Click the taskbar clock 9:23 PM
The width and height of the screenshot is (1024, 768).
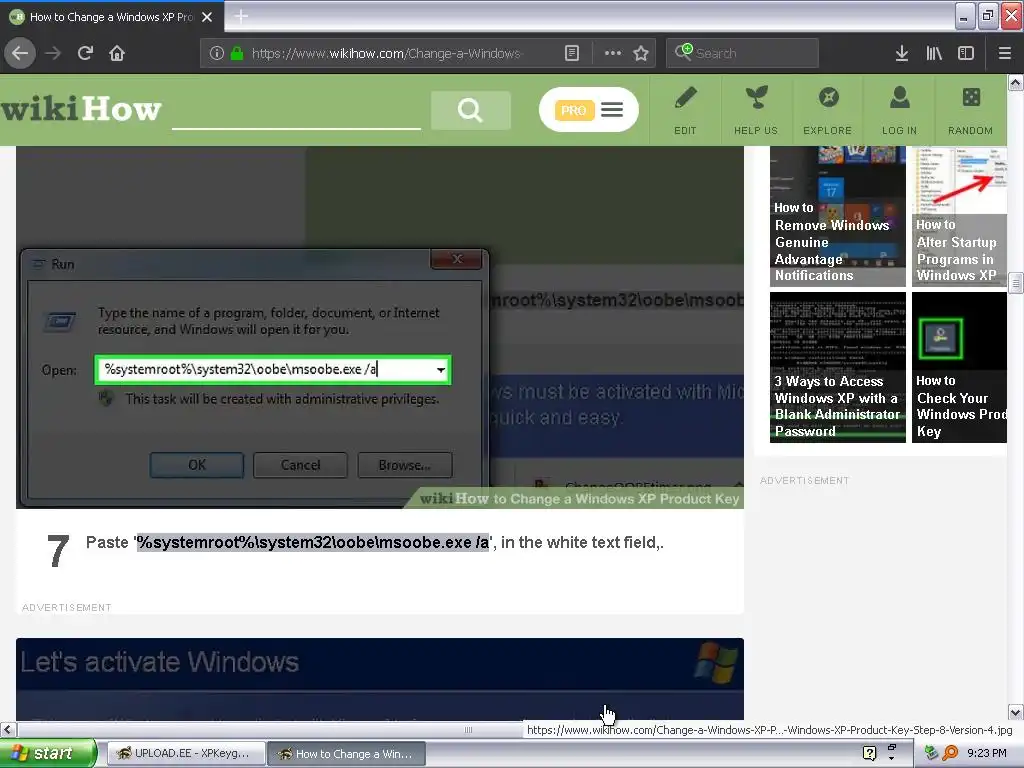(x=986, y=753)
